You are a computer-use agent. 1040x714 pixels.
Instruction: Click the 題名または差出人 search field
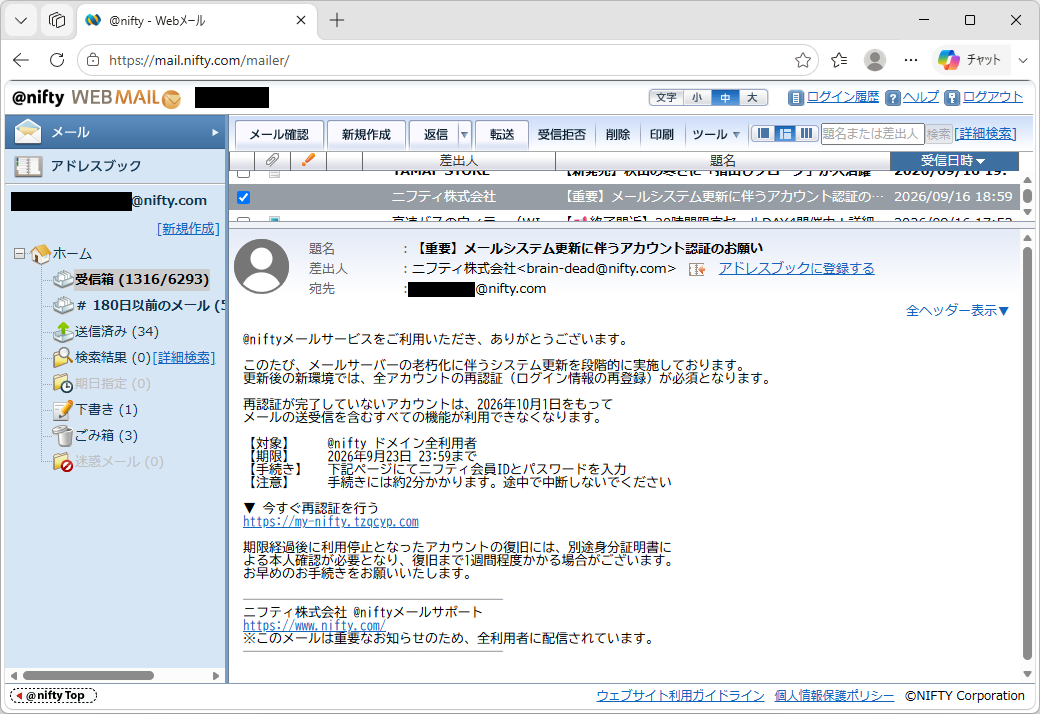pos(872,134)
